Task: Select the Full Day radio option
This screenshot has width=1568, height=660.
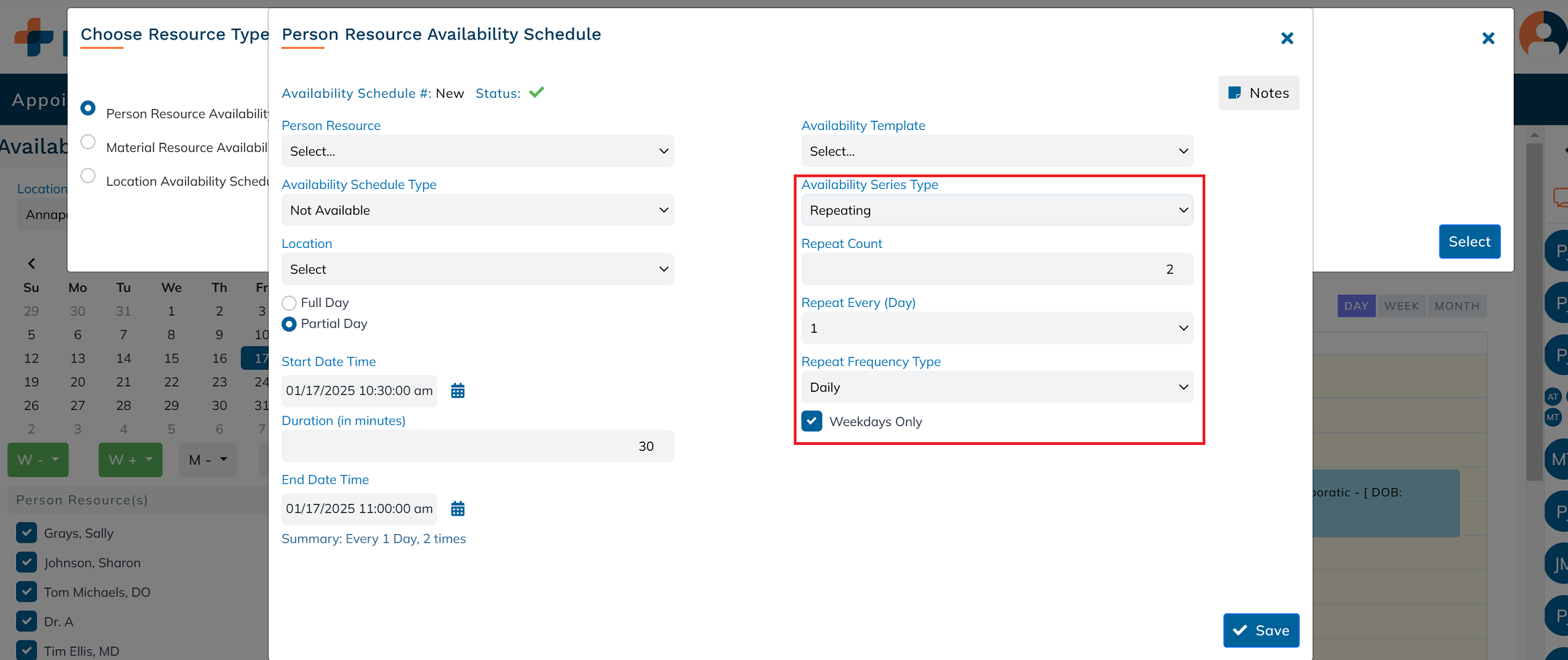Action: 289,303
